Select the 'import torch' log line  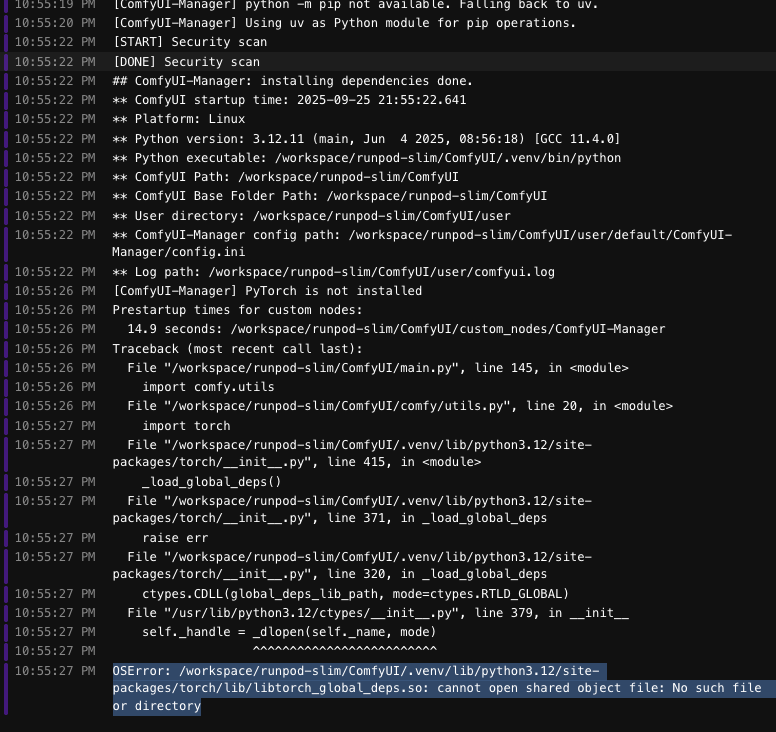pyautogui.click(x=186, y=426)
